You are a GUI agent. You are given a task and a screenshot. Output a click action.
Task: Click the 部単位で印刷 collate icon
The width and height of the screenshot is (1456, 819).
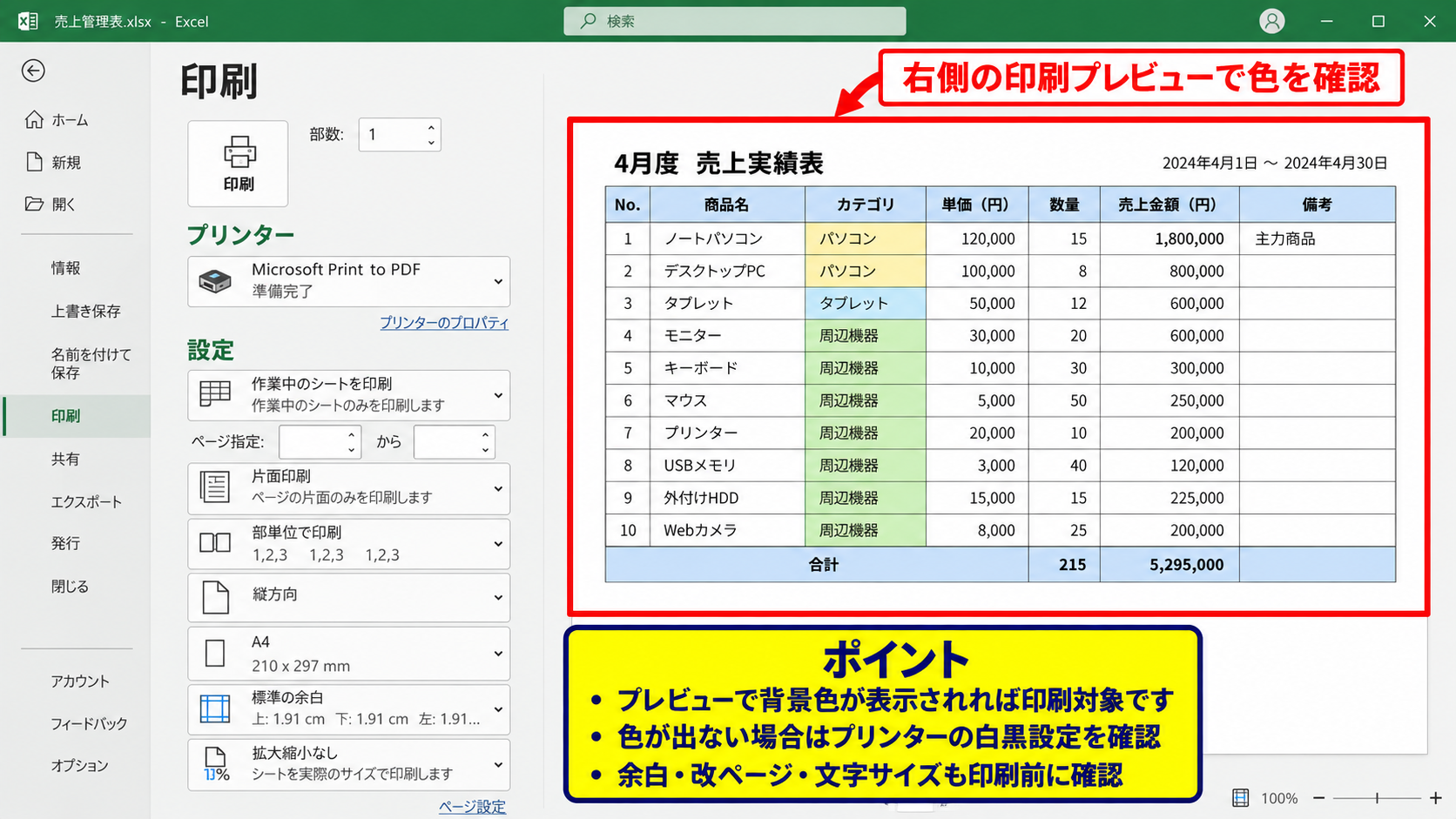(215, 543)
